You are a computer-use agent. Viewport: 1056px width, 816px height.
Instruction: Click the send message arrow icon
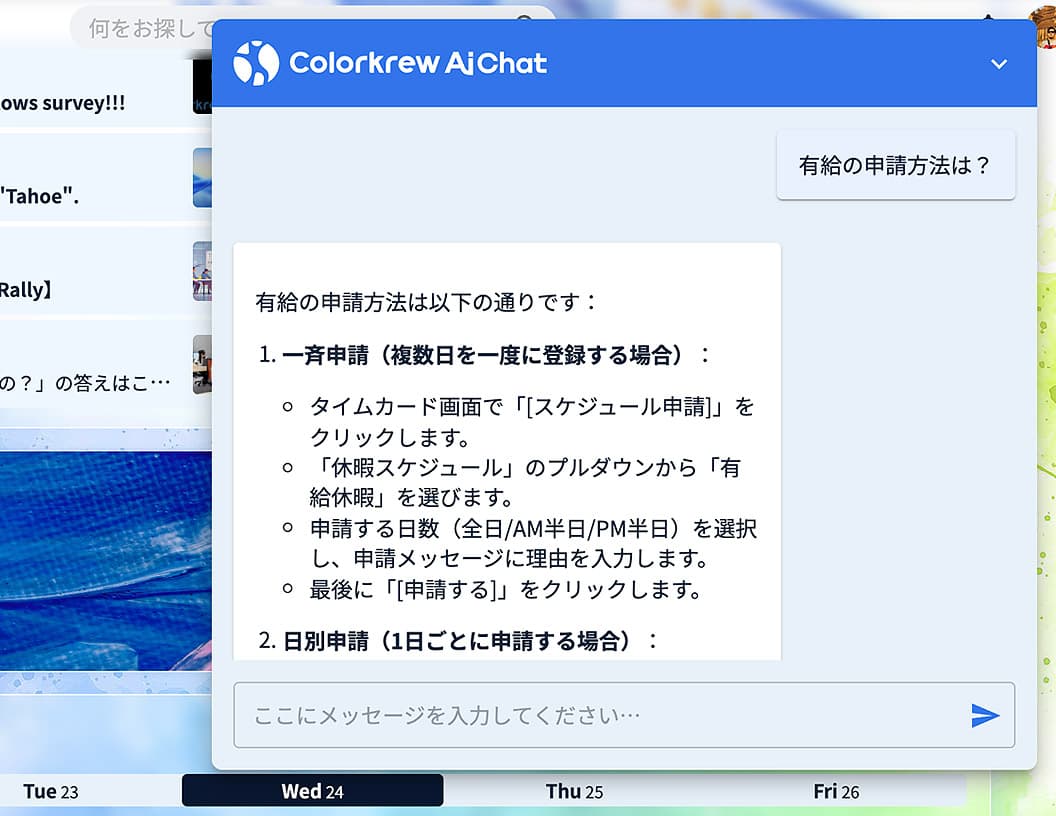[985, 715]
